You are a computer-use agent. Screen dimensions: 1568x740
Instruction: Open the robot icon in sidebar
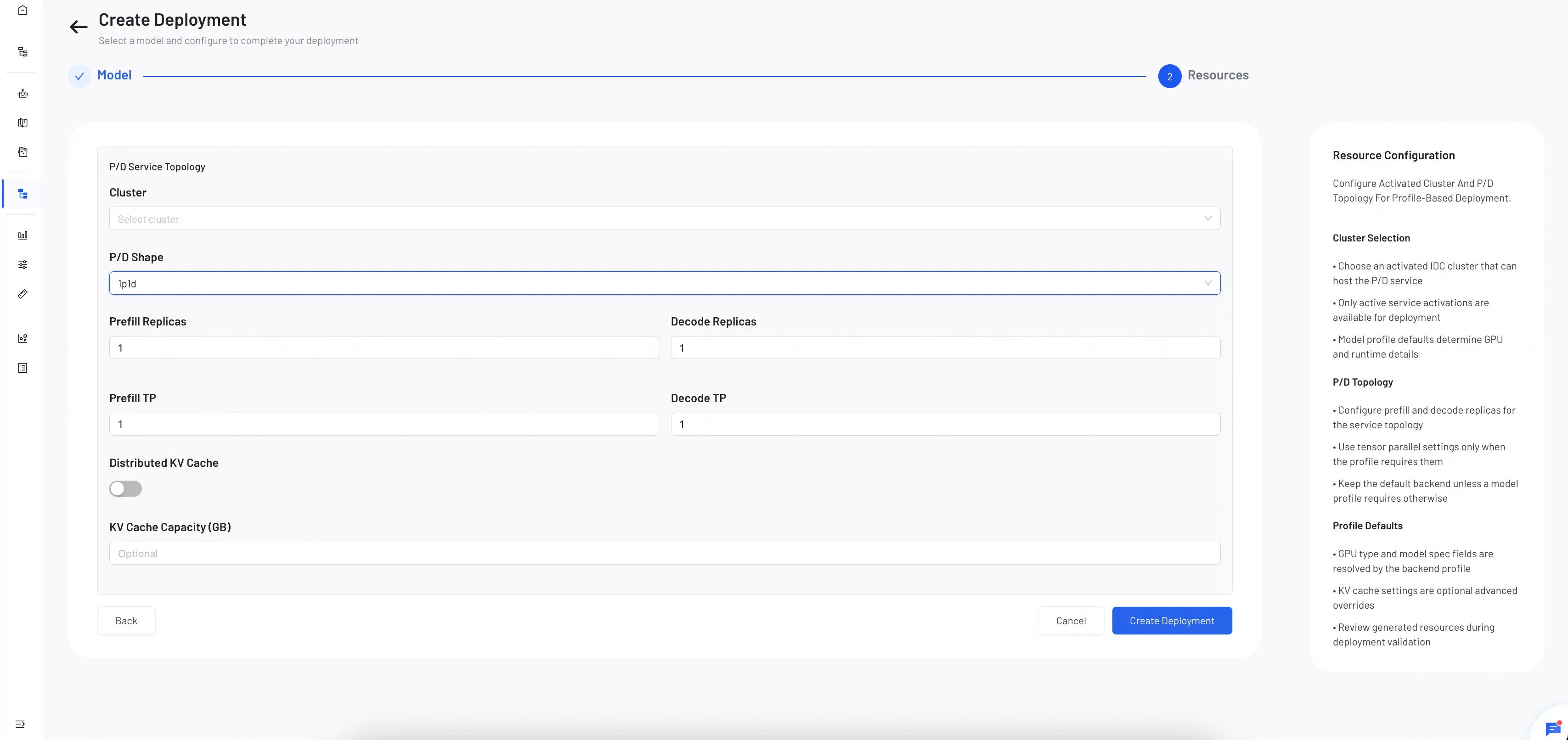click(23, 93)
